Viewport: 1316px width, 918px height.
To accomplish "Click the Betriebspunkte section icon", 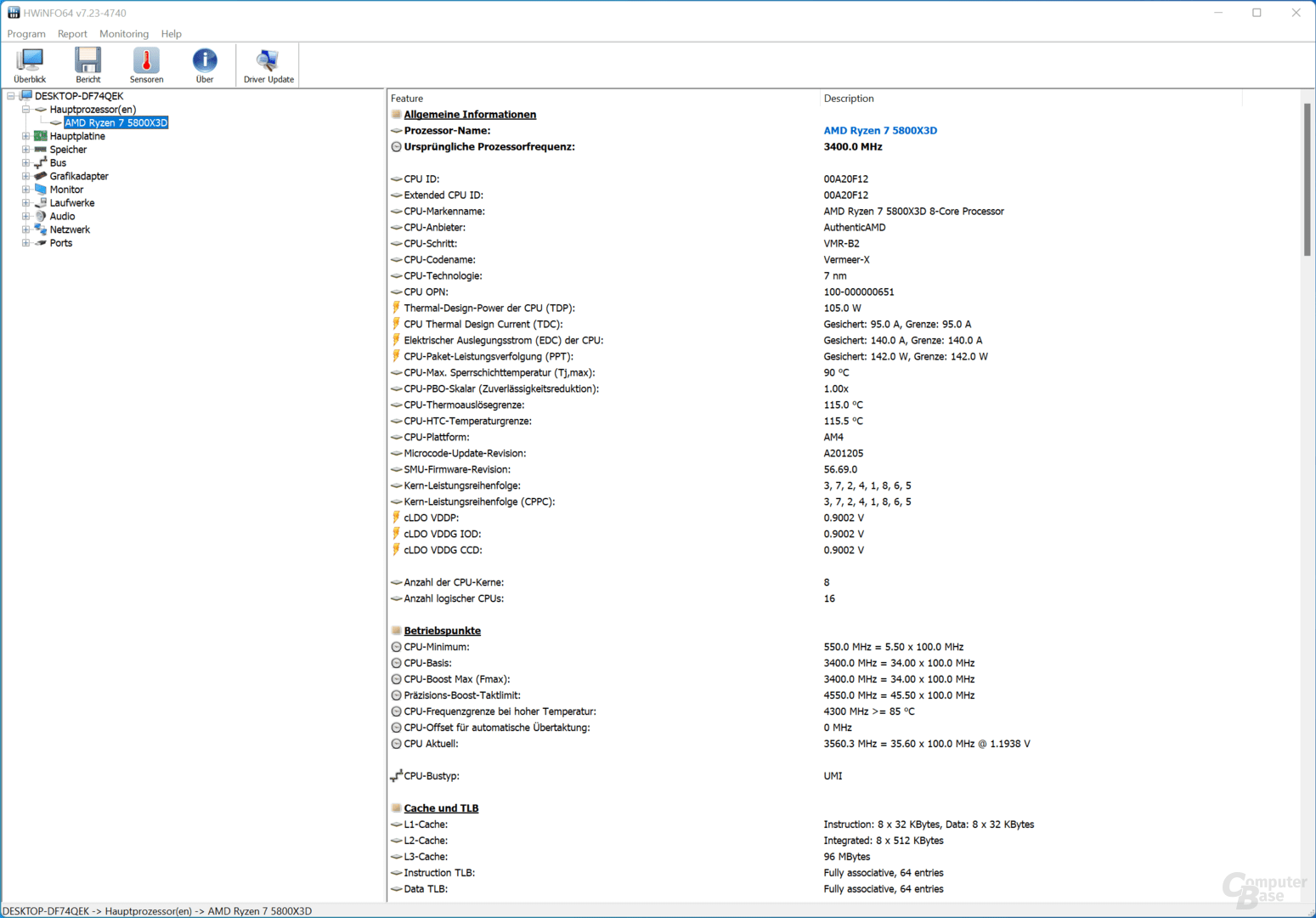I will [396, 631].
